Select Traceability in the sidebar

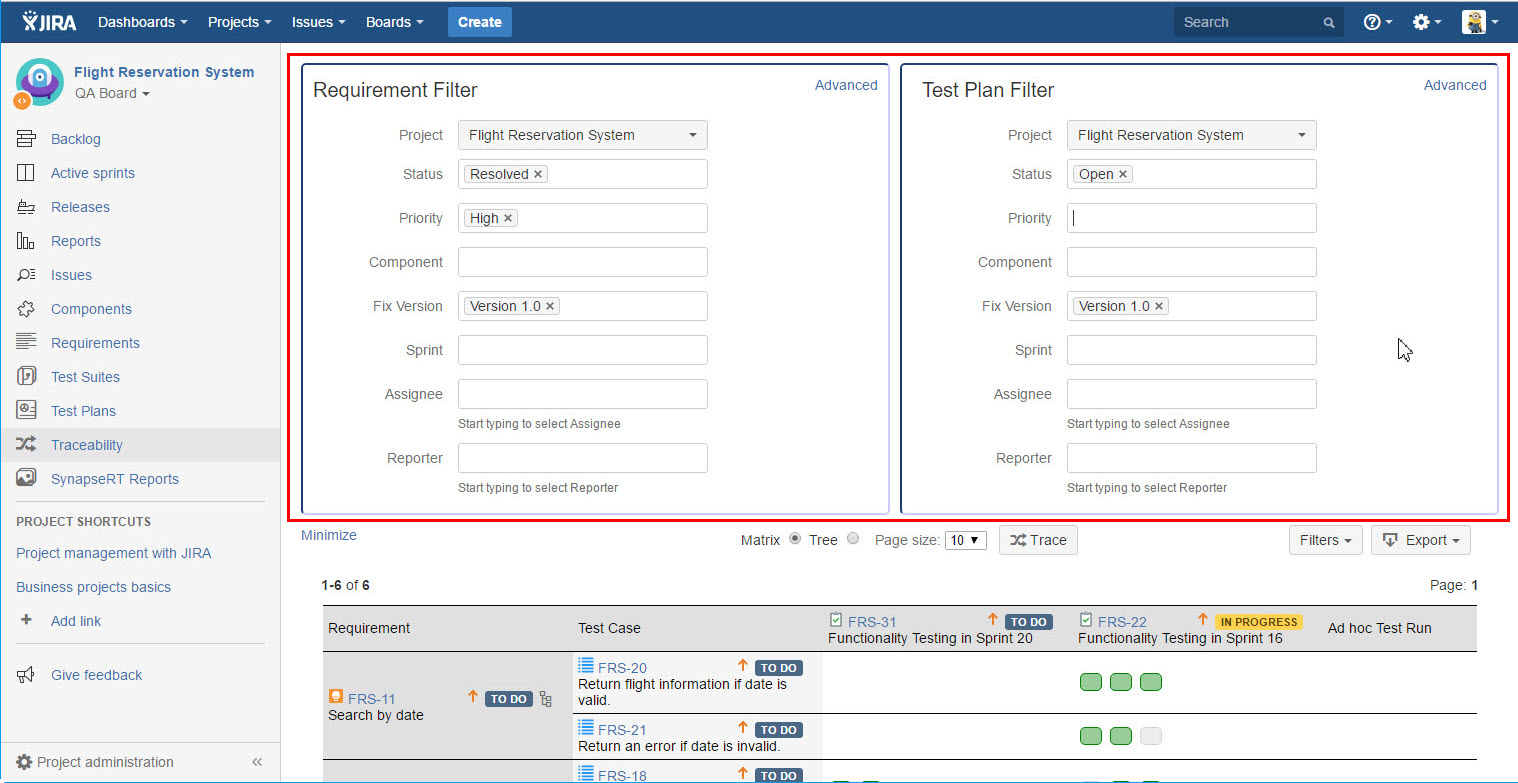pyautogui.click(x=140, y=445)
